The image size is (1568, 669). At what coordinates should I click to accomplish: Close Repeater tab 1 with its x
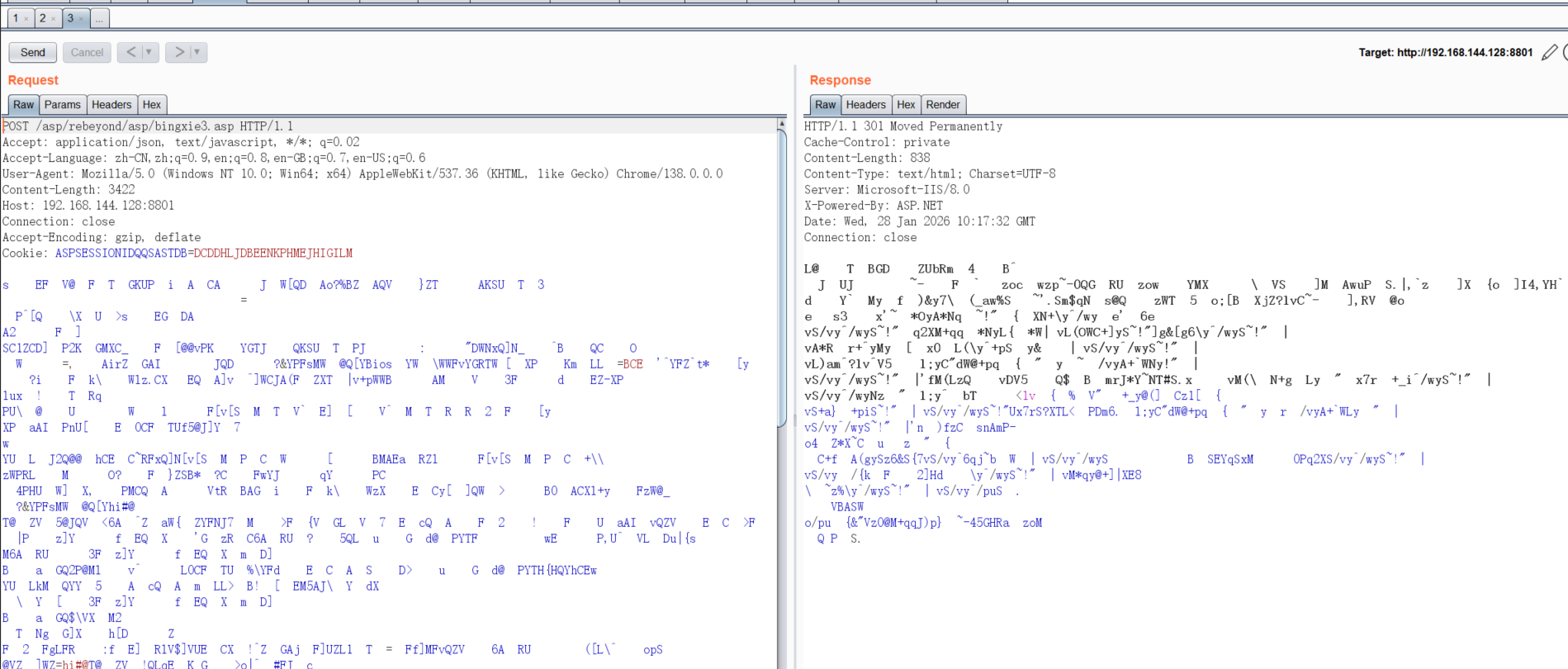click(26, 19)
